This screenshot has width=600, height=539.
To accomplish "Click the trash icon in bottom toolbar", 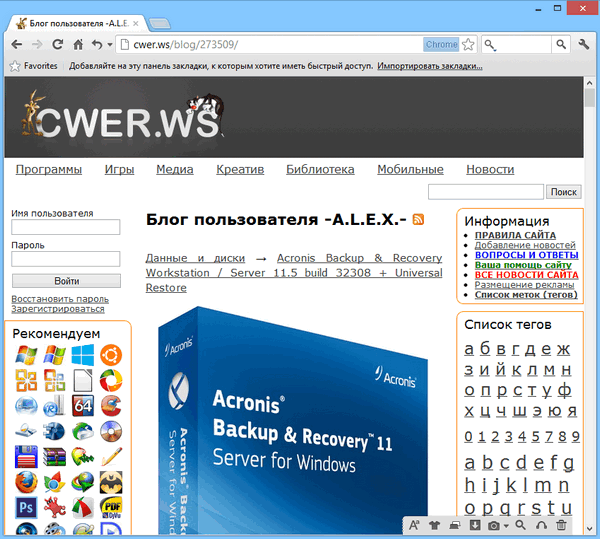I will click(x=561, y=525).
